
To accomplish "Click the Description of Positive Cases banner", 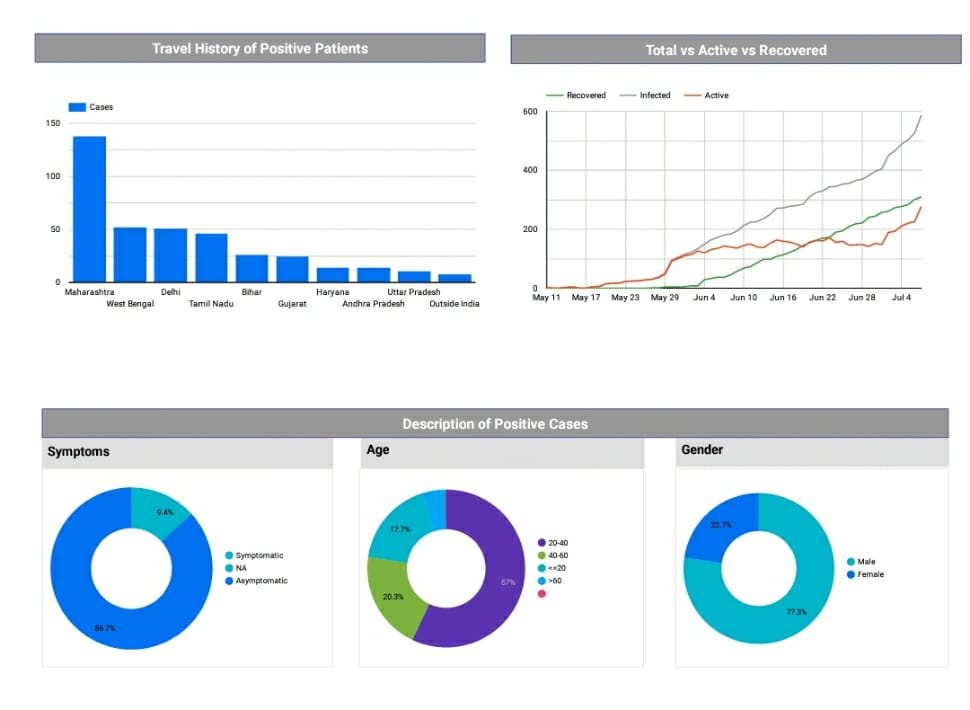I will point(495,424).
